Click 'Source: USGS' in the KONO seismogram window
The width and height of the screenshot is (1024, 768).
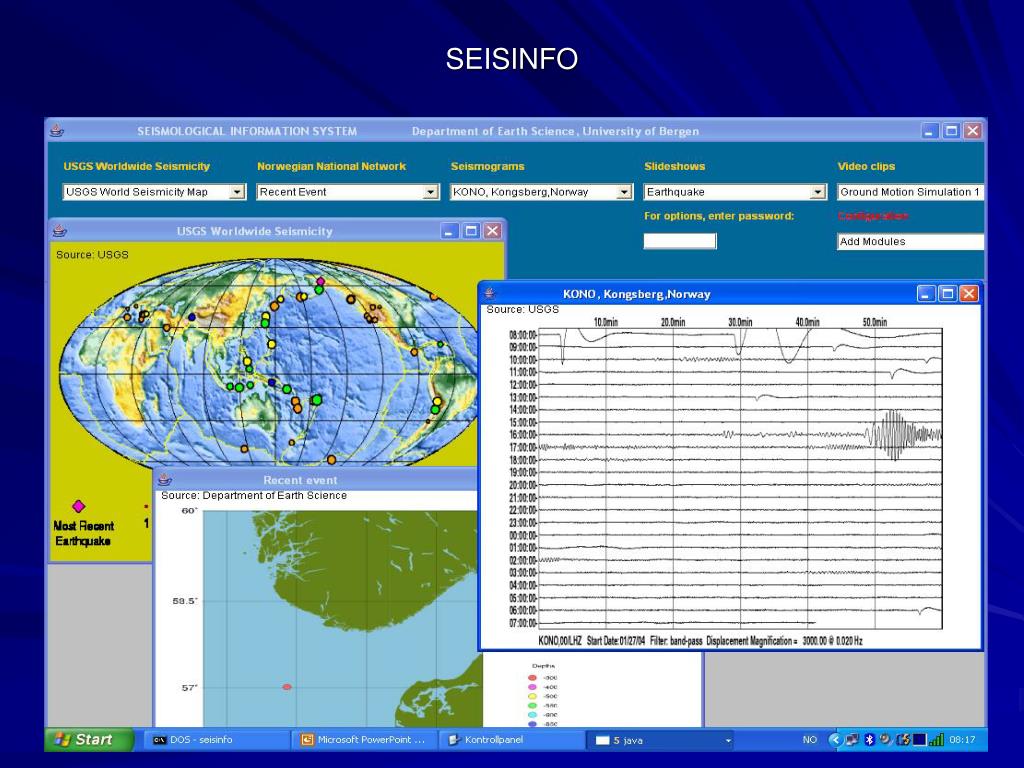click(522, 310)
